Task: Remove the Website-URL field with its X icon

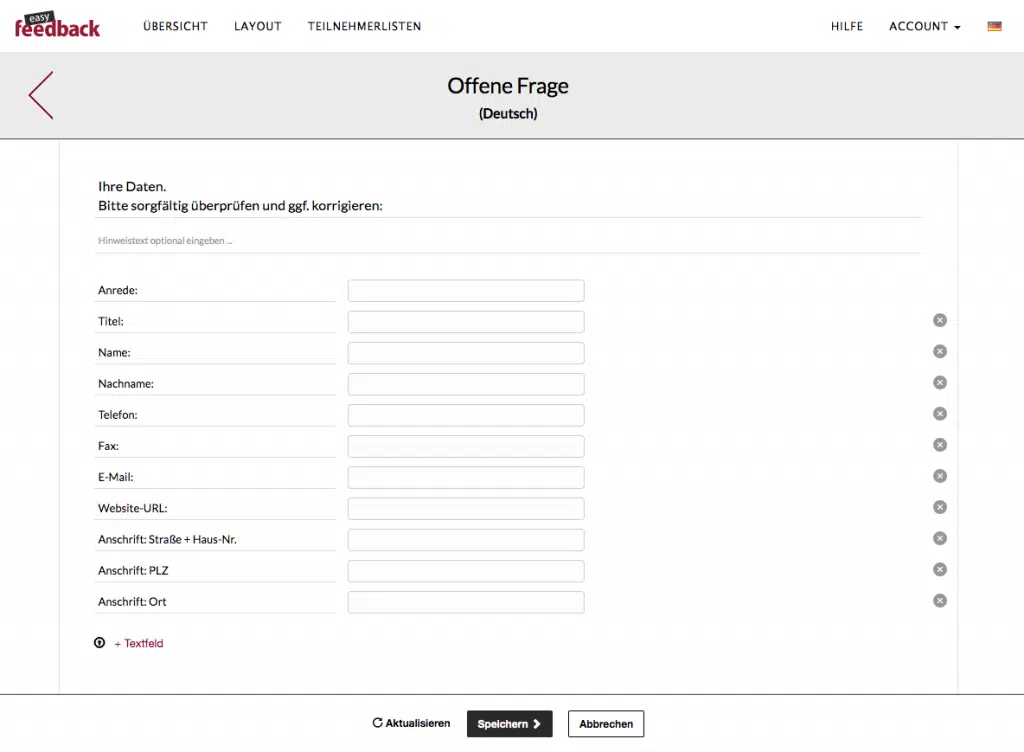Action: (940, 507)
